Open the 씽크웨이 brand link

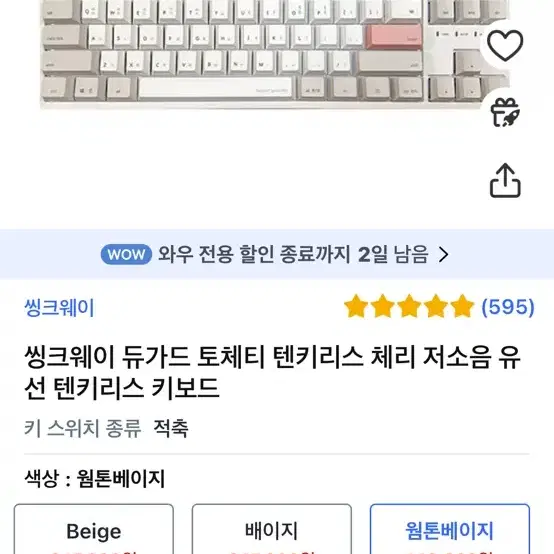click(x=59, y=307)
